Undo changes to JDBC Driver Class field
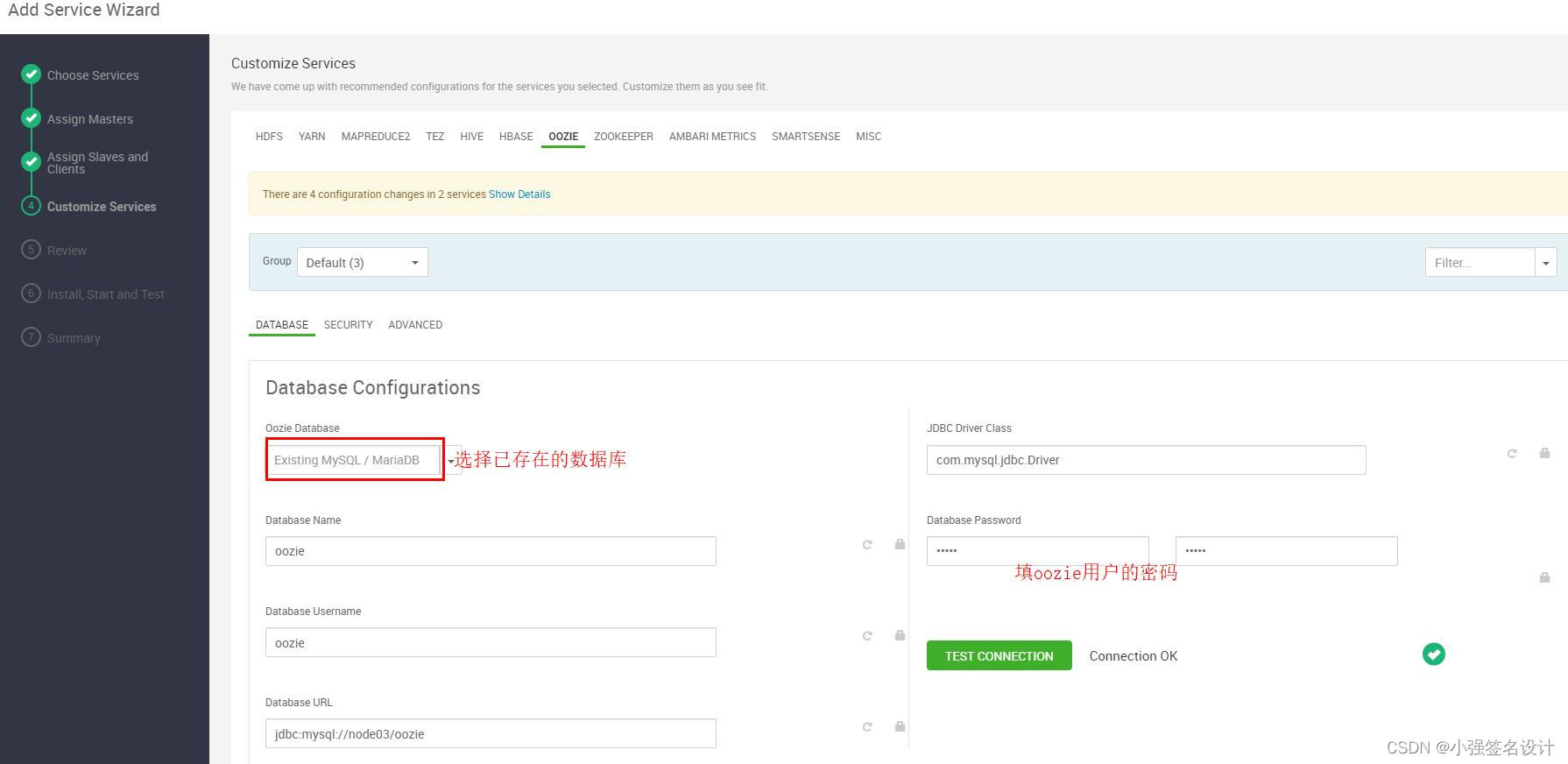1568x764 pixels. tap(1512, 454)
